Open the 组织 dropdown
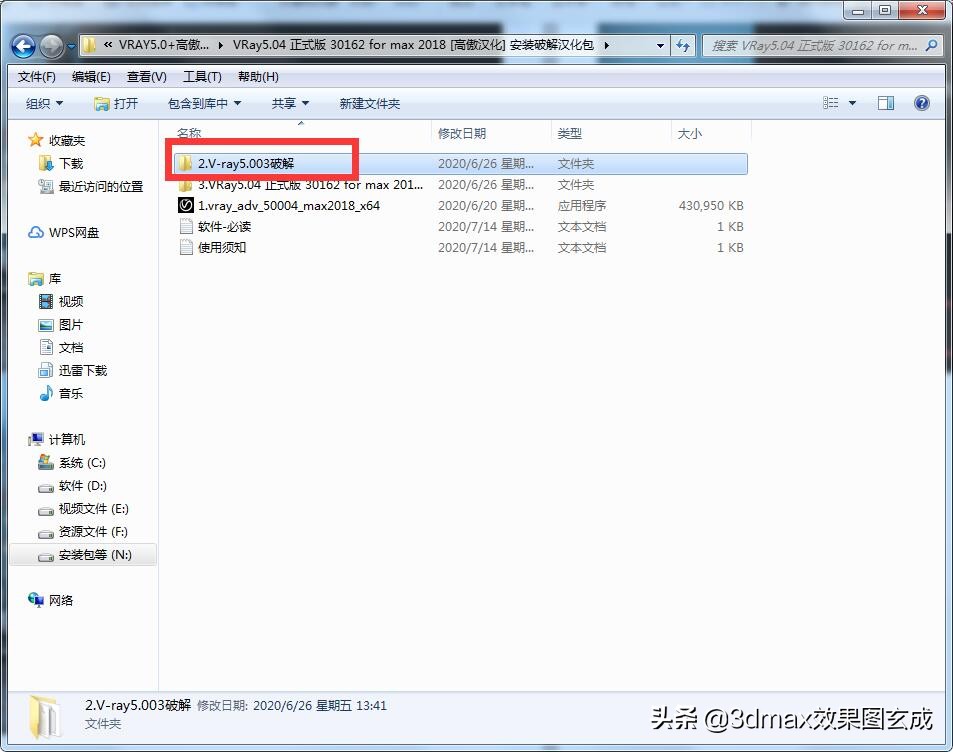953x752 pixels. pos(44,103)
